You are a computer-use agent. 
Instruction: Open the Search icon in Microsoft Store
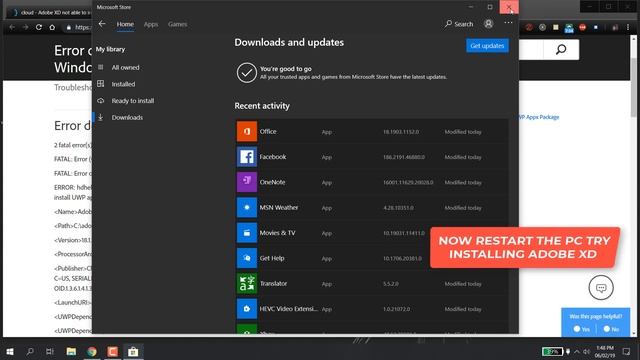448,24
